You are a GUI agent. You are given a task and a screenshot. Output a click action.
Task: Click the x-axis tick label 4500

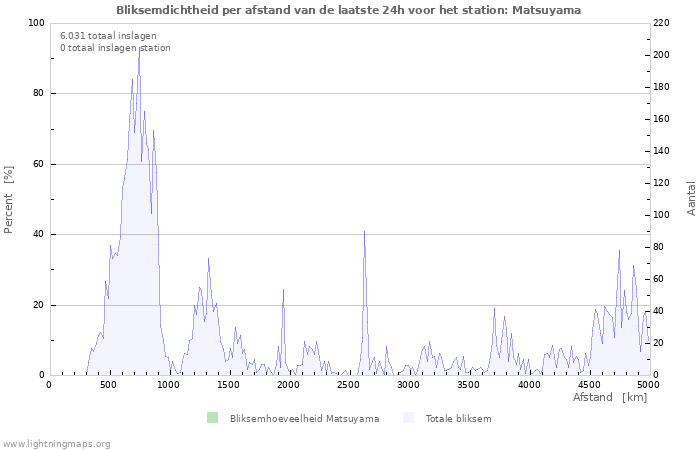pos(588,384)
